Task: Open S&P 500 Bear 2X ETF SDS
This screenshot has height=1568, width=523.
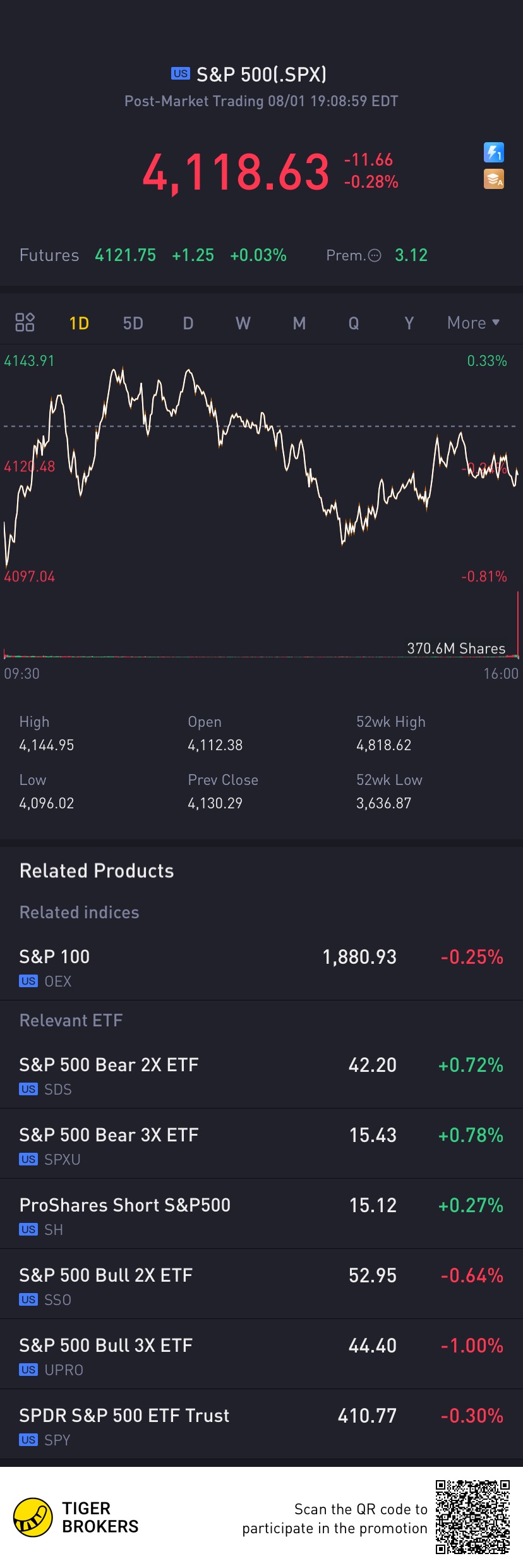Action: tap(261, 1075)
